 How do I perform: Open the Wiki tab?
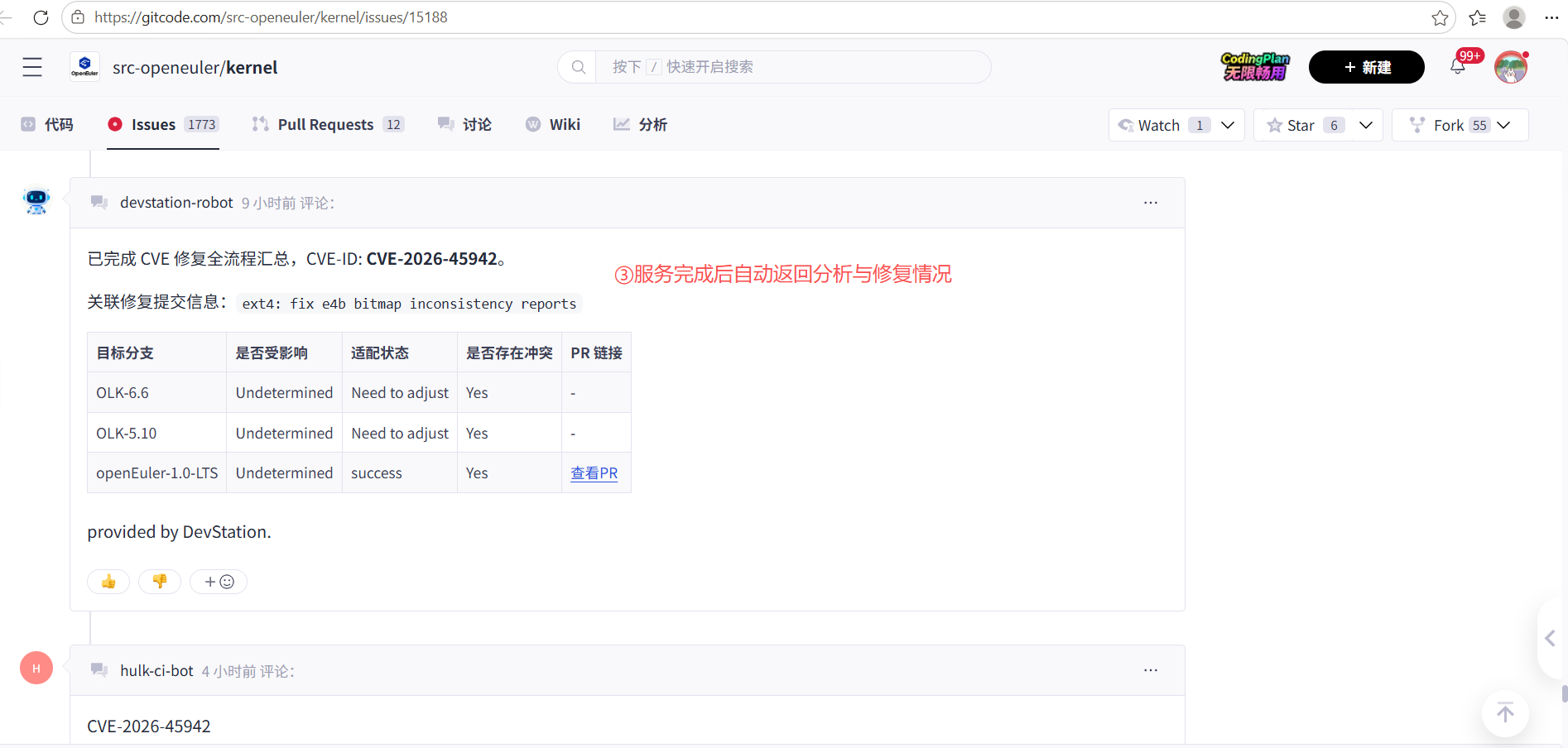click(x=553, y=124)
